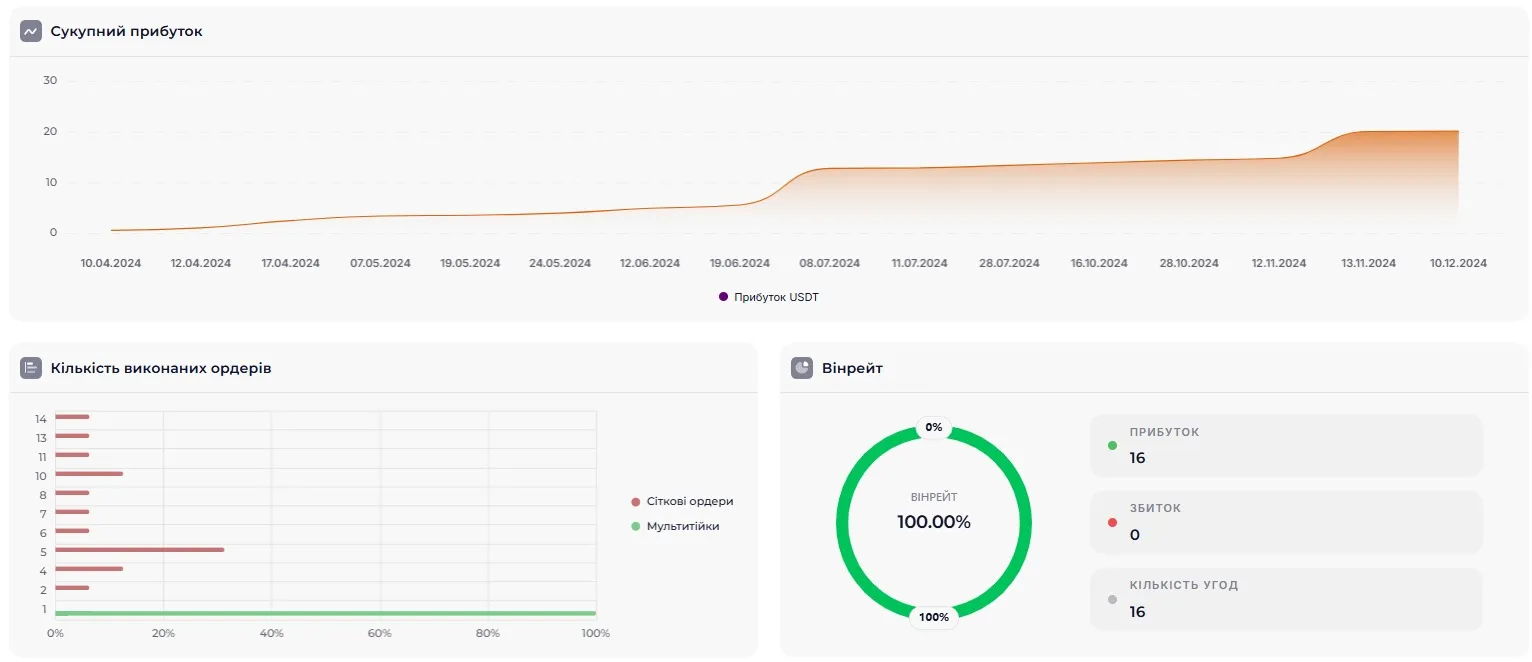Click the longest red bar at row 5
This screenshot has height=662, width=1532.
tap(140, 549)
